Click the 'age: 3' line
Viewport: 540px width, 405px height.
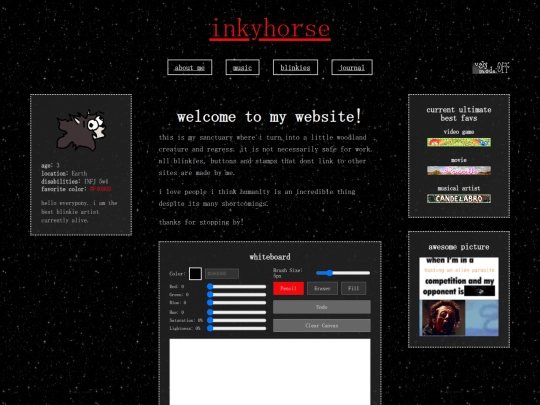pyautogui.click(x=50, y=166)
